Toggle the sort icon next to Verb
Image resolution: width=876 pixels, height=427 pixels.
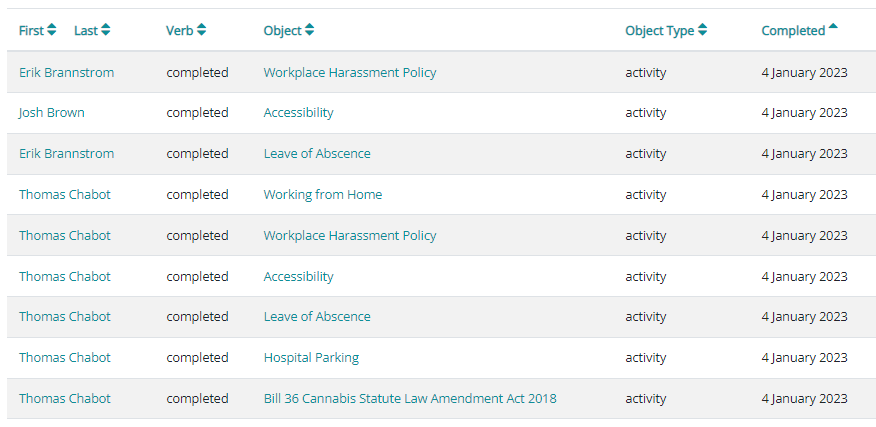[x=202, y=31]
